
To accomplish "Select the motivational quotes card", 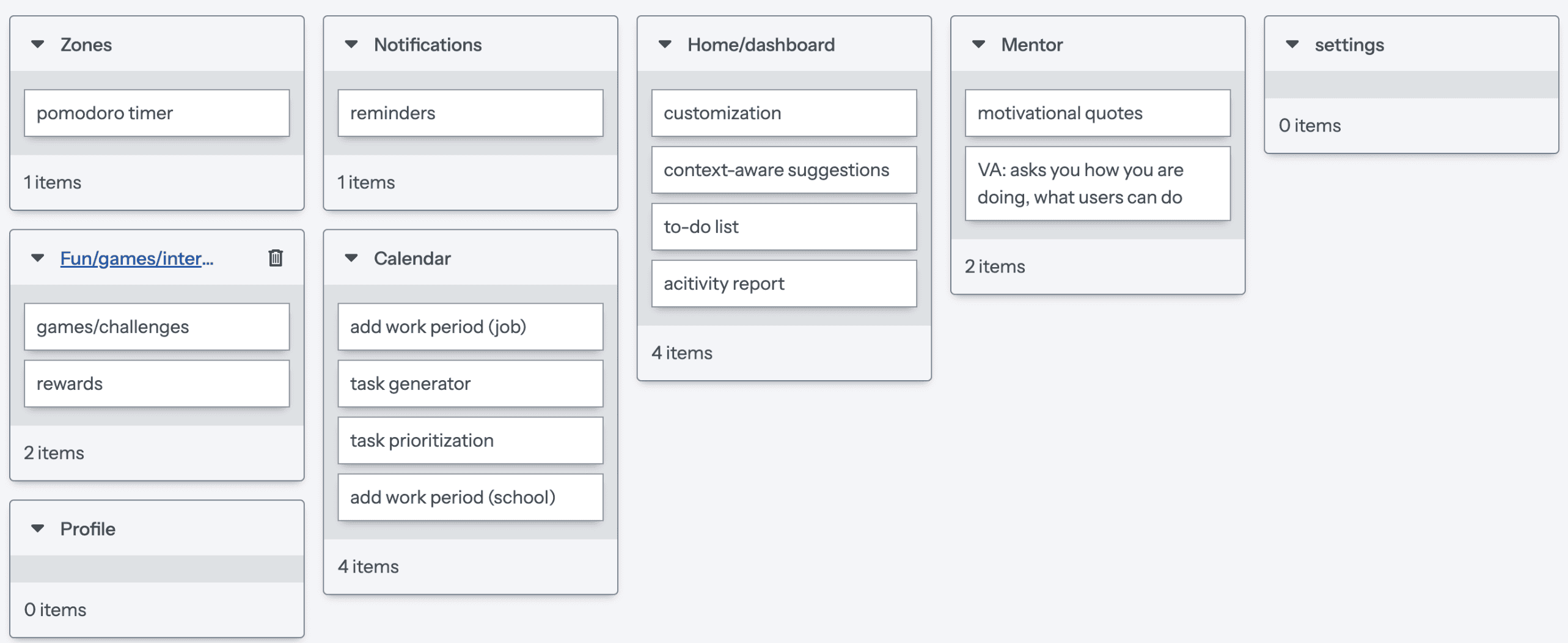I will (1097, 113).
